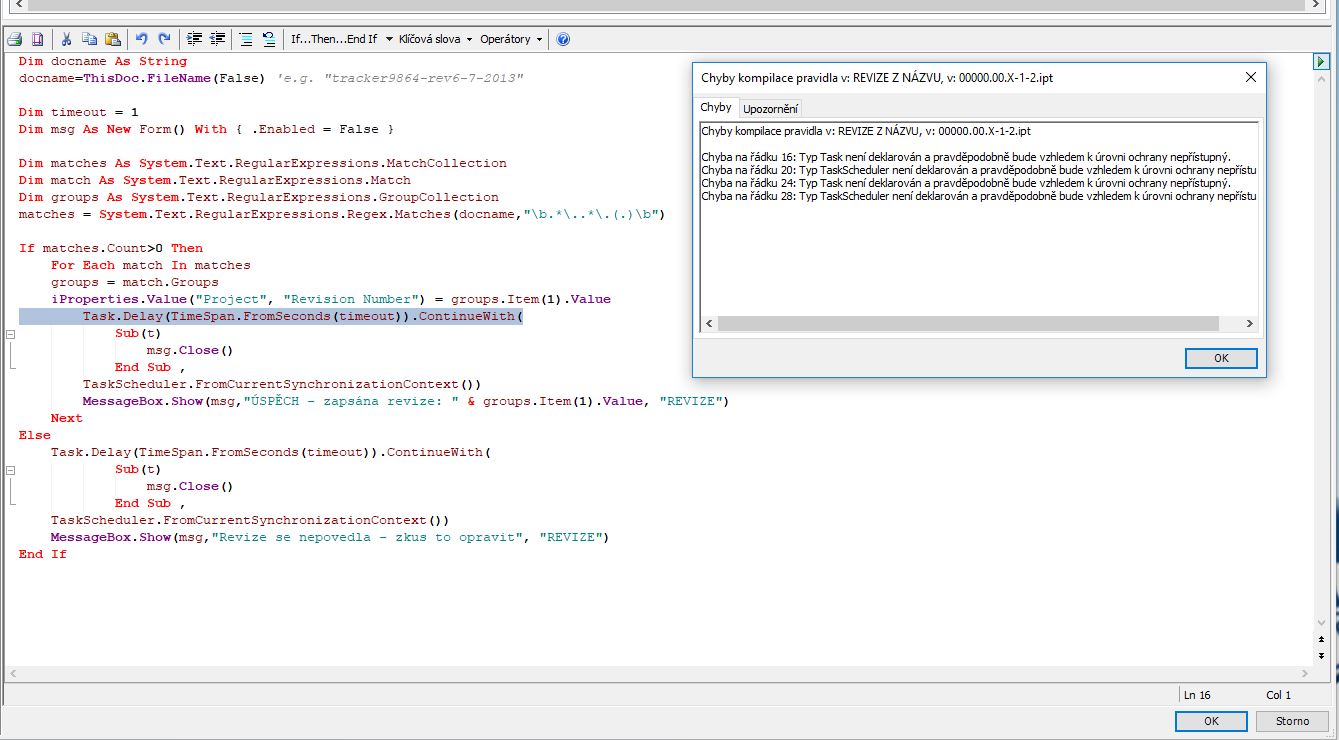Screen dimensions: 1339x740
Task: Click the green run arrow at editor top-right
Action: tap(1321, 62)
